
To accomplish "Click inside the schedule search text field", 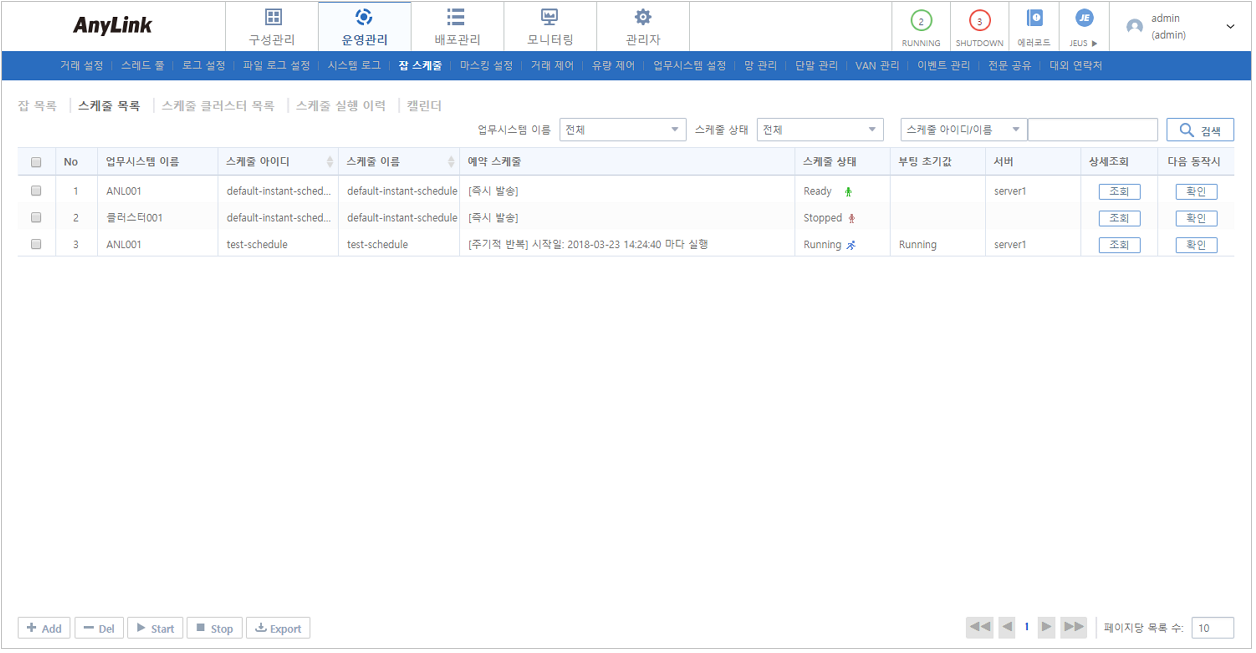I will tap(1093, 129).
